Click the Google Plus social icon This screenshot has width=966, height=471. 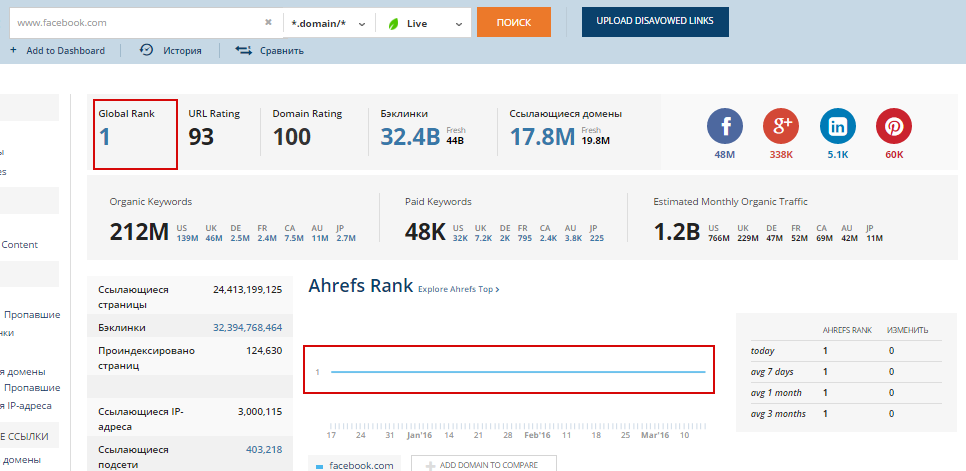[781, 127]
